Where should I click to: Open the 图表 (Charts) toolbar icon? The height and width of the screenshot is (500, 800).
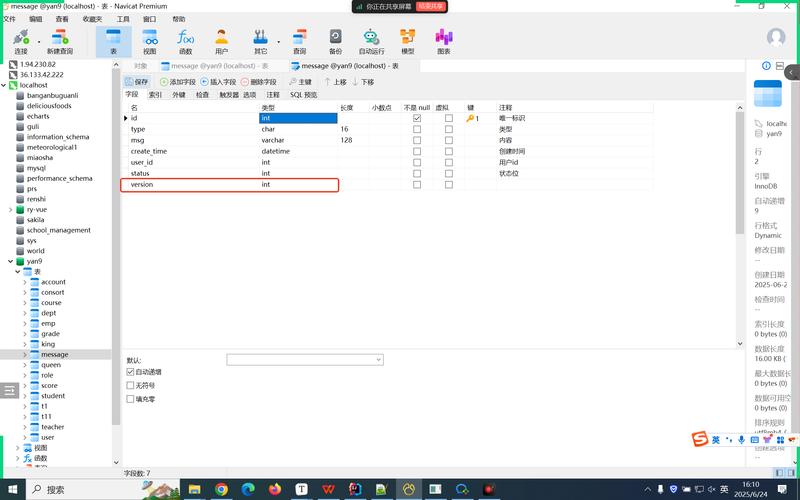443,40
